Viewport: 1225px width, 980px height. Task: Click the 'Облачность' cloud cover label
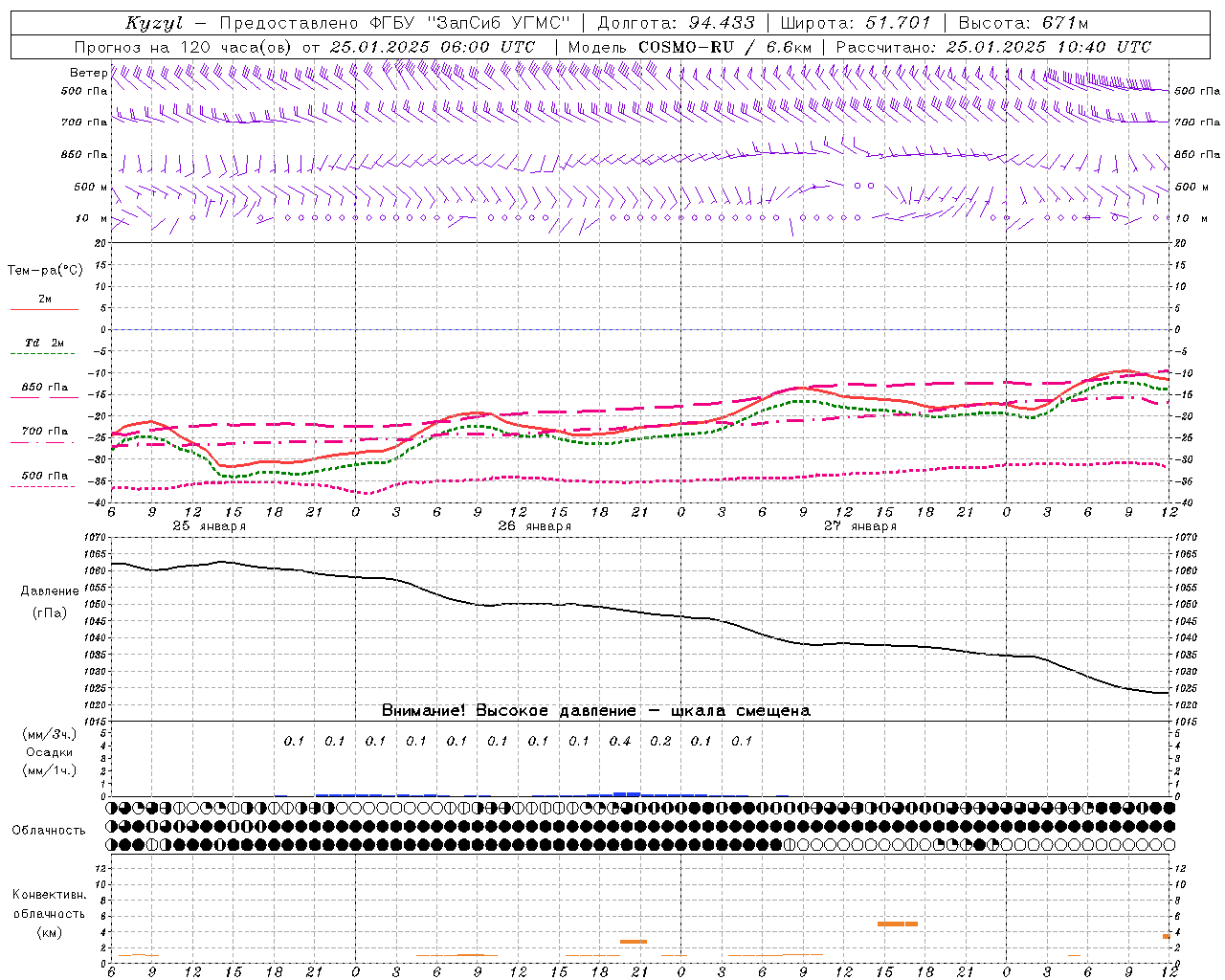(x=49, y=830)
